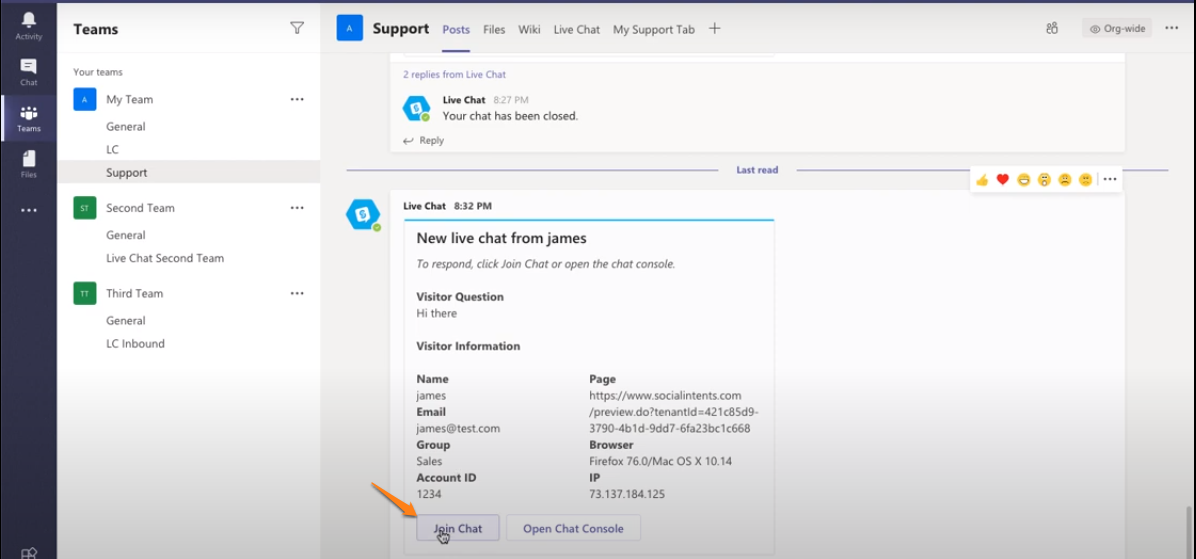Open more options for Third Team

point(297,293)
